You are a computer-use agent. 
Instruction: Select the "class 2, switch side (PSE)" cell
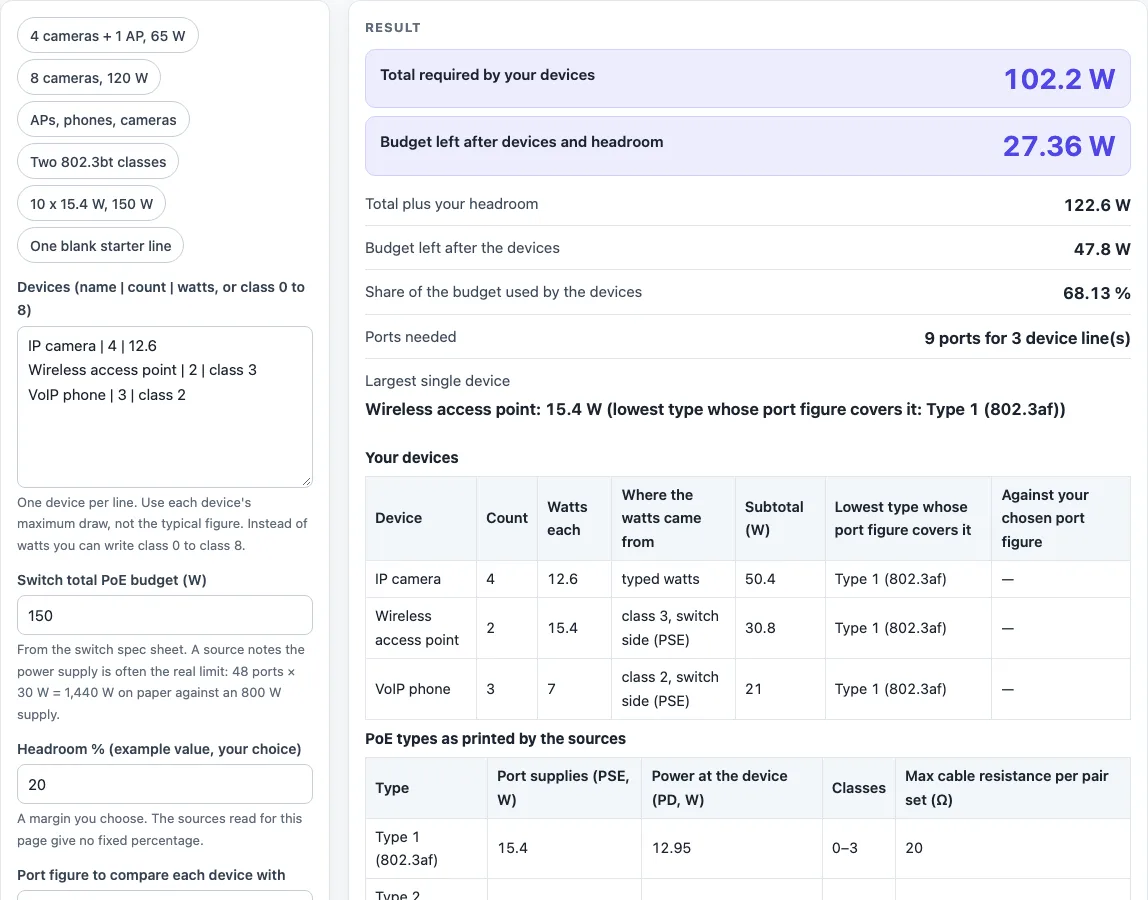tap(673, 689)
